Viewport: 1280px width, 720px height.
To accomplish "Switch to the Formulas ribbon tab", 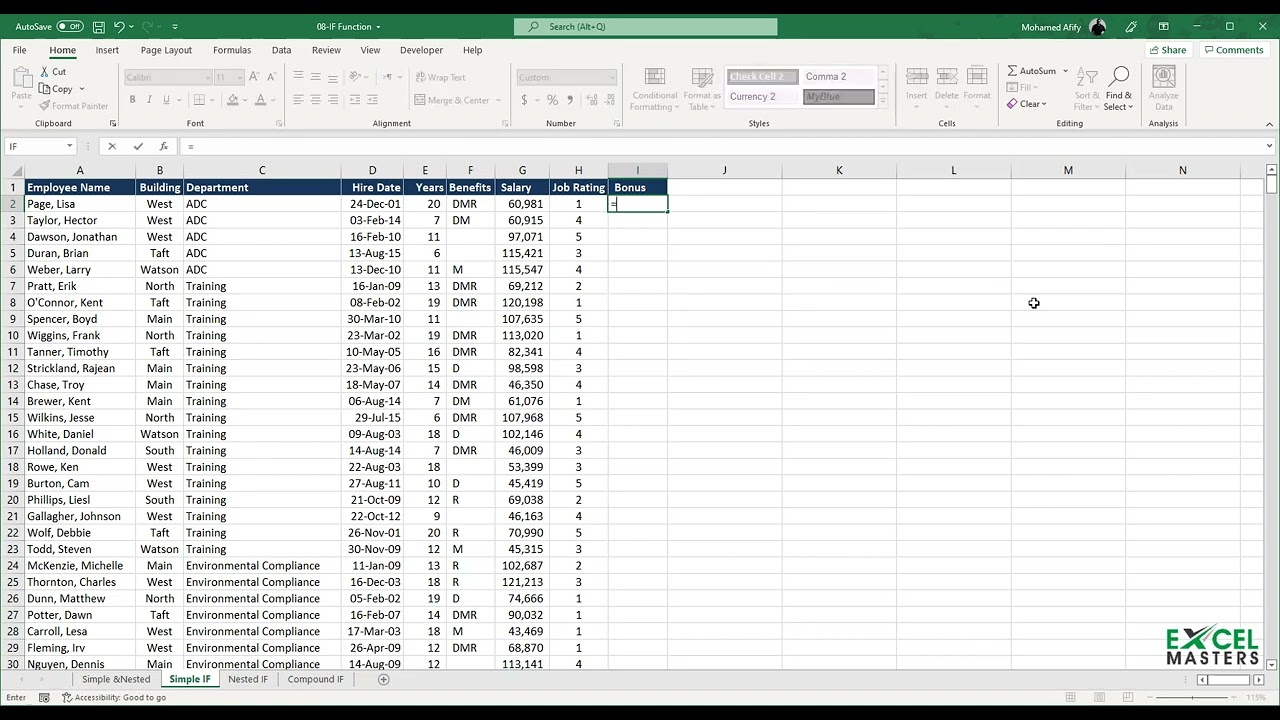I will pyautogui.click(x=232, y=50).
